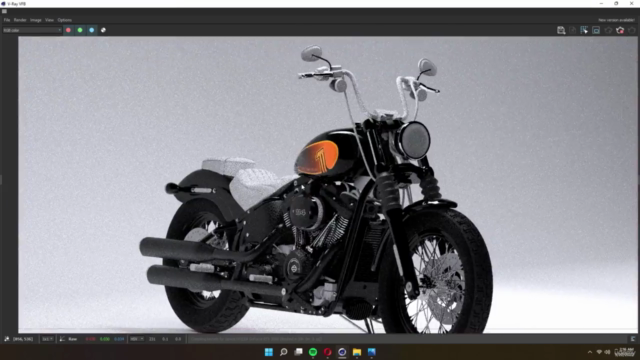640x360 pixels.
Task: Click the first grey teapot render icon
Action: tap(608, 30)
